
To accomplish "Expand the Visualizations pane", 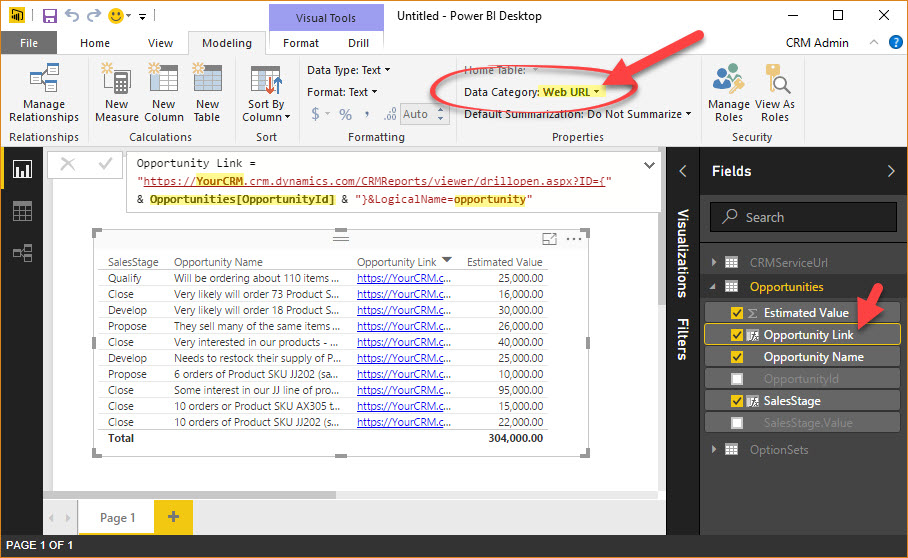I will [x=683, y=253].
